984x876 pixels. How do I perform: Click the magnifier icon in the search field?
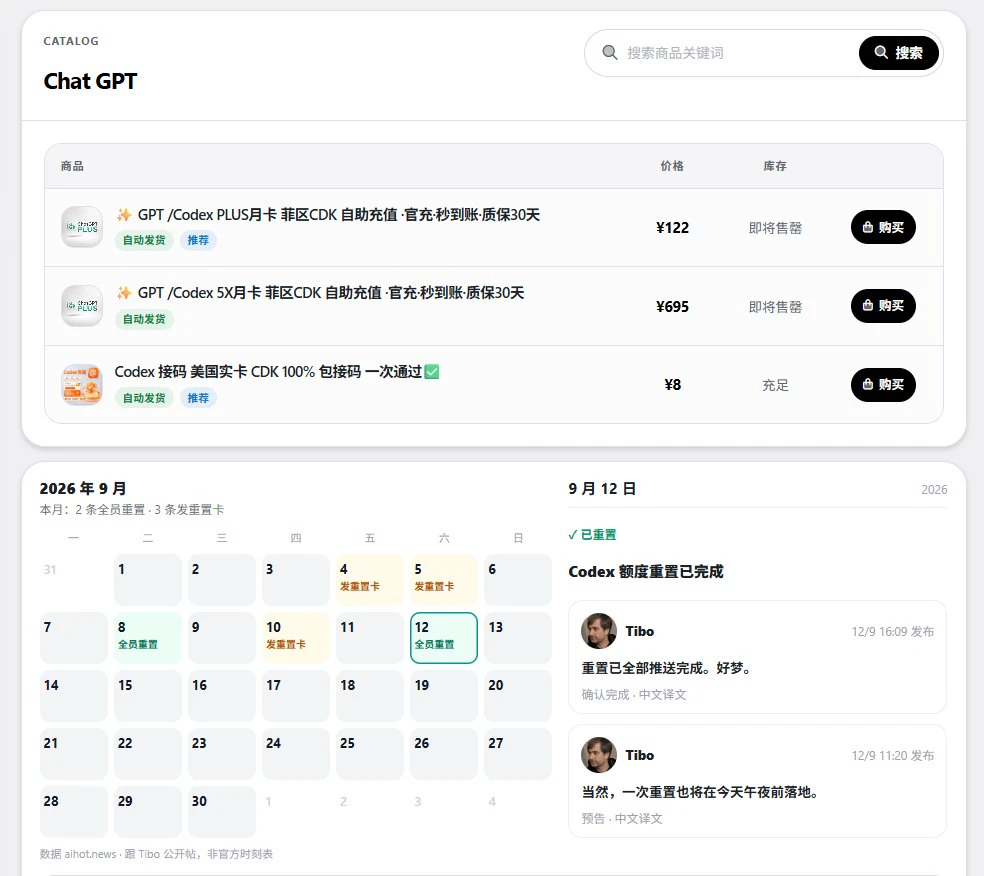tap(609, 53)
